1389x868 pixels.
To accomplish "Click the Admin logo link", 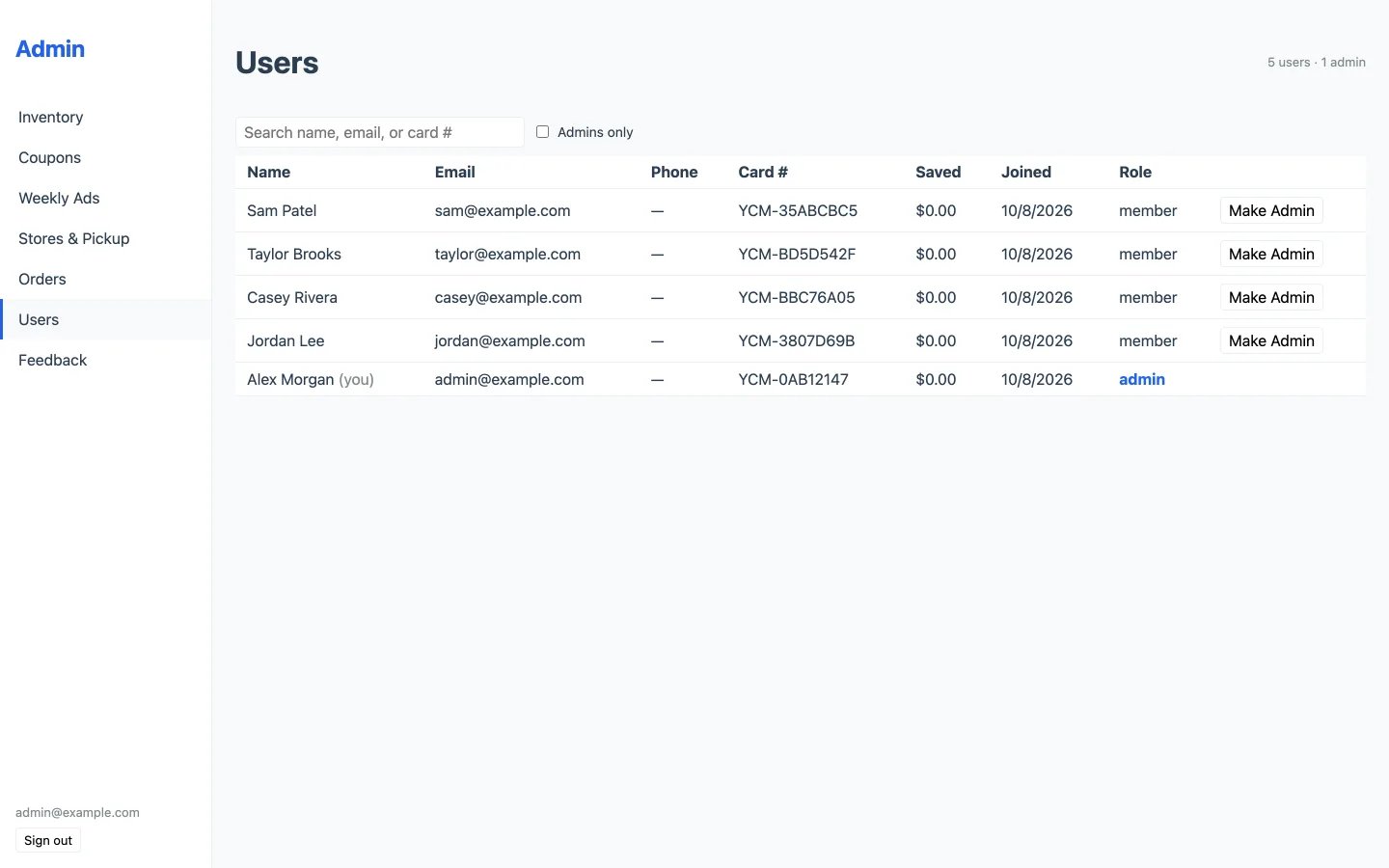I will (50, 49).
